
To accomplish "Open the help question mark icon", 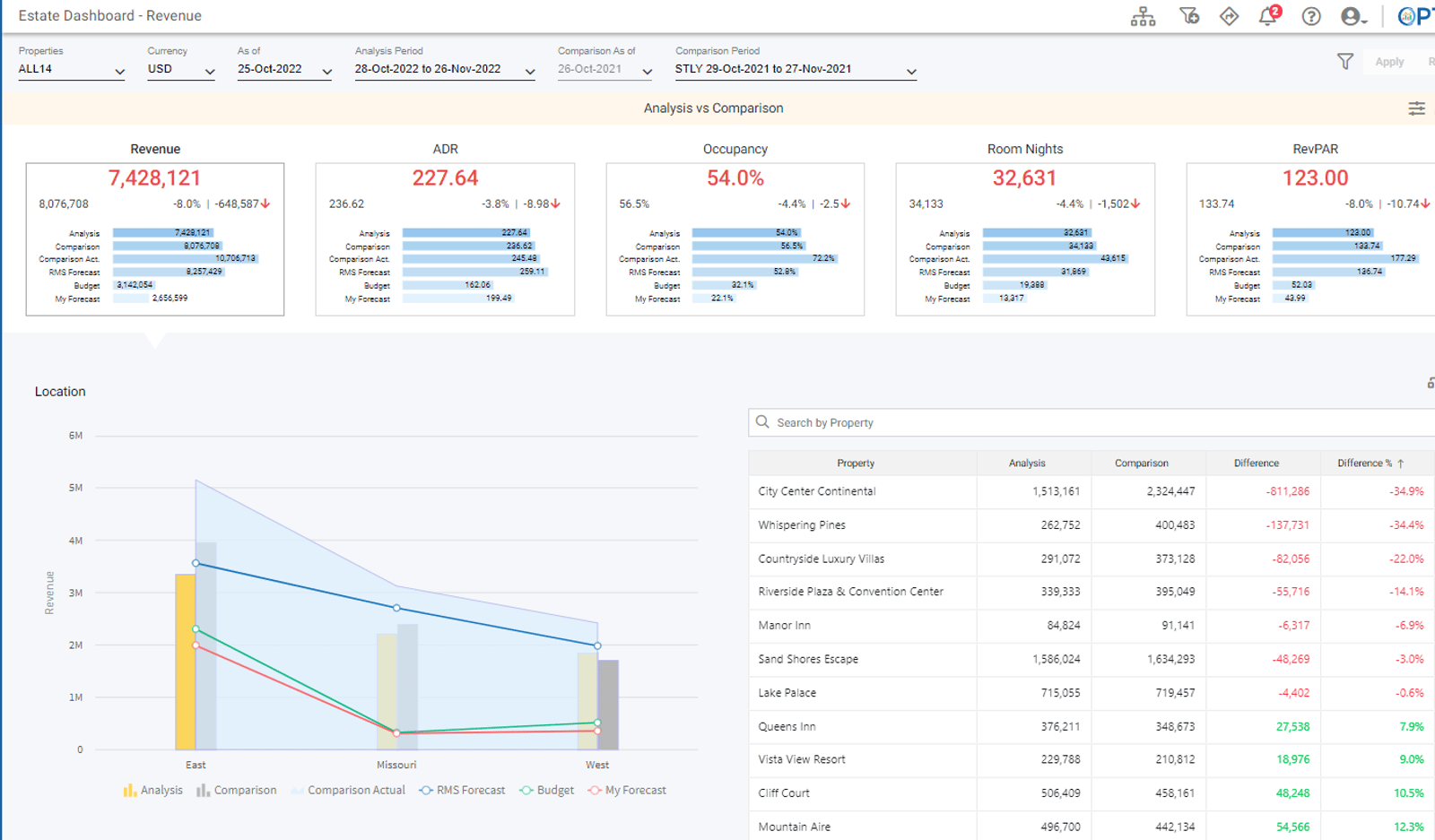I will [1311, 16].
